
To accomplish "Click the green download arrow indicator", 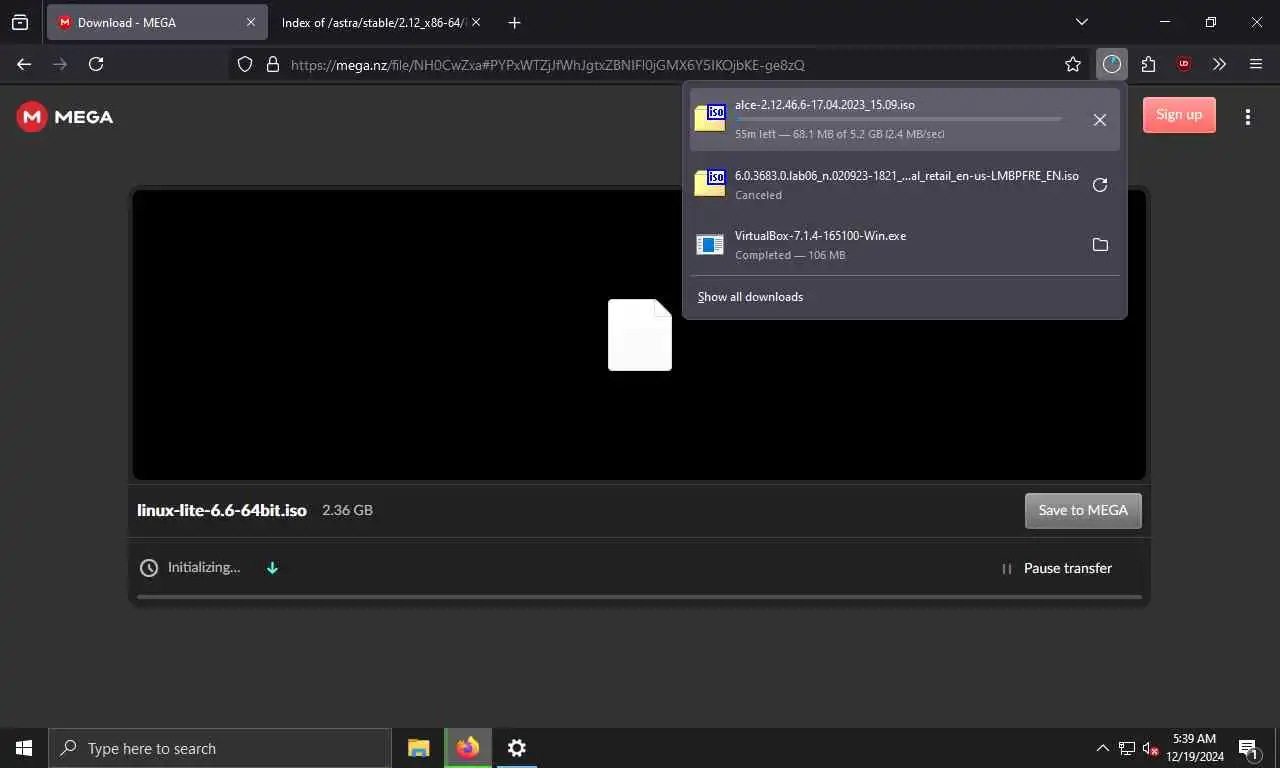I will pos(272,568).
